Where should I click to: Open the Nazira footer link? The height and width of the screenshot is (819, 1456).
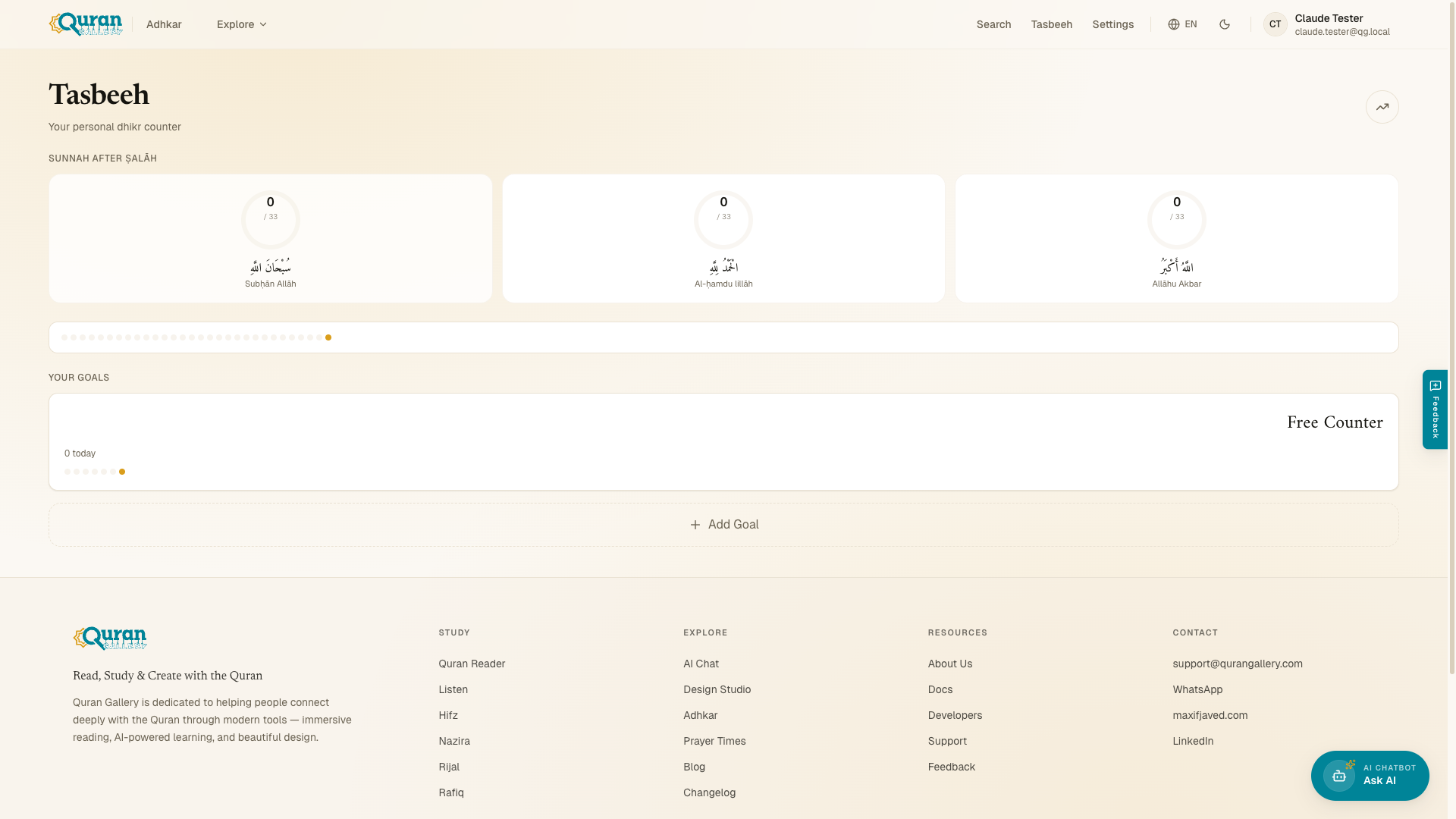[x=454, y=741]
